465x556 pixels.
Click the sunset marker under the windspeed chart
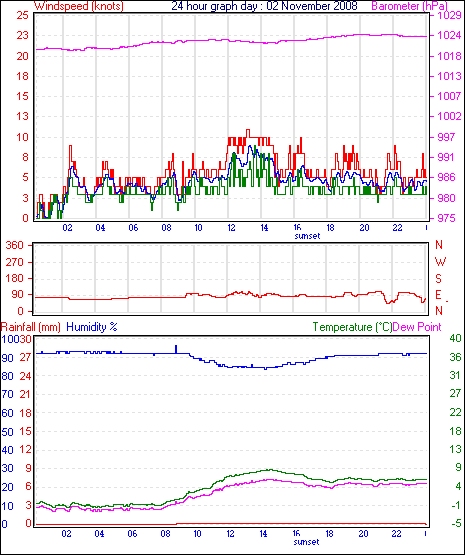pos(307,236)
